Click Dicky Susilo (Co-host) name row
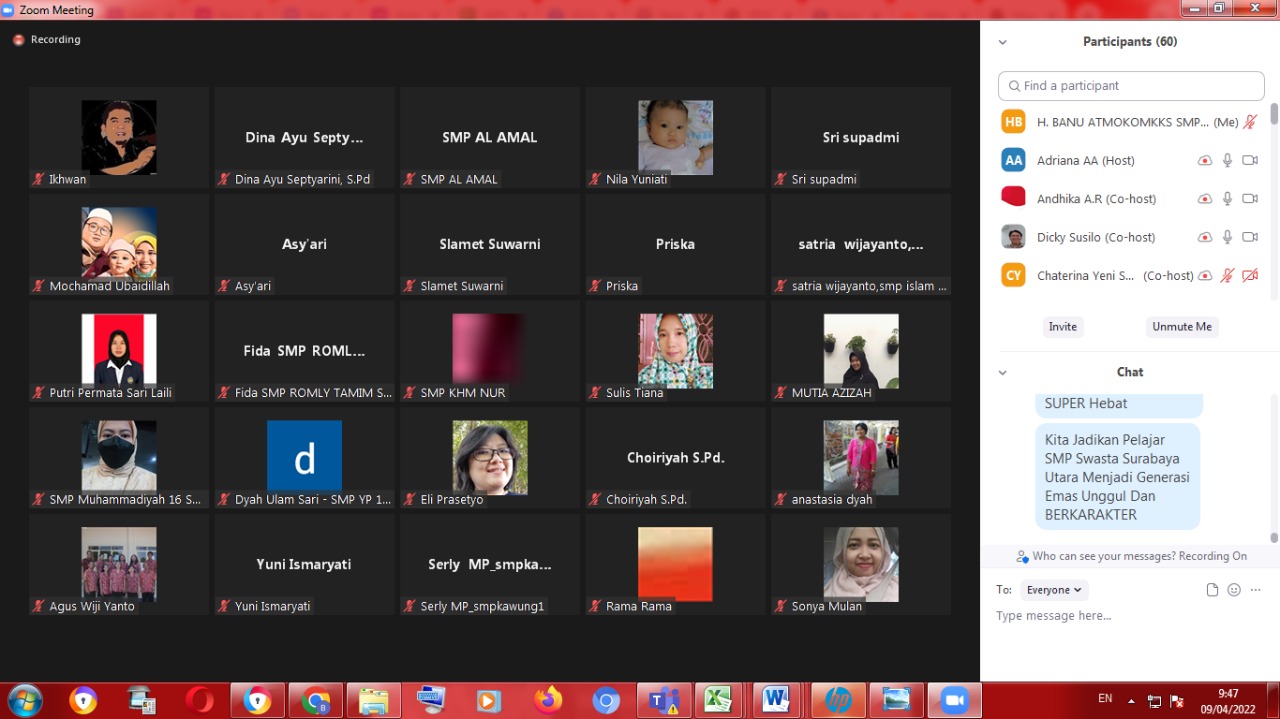This screenshot has width=1280, height=719. 1130,237
